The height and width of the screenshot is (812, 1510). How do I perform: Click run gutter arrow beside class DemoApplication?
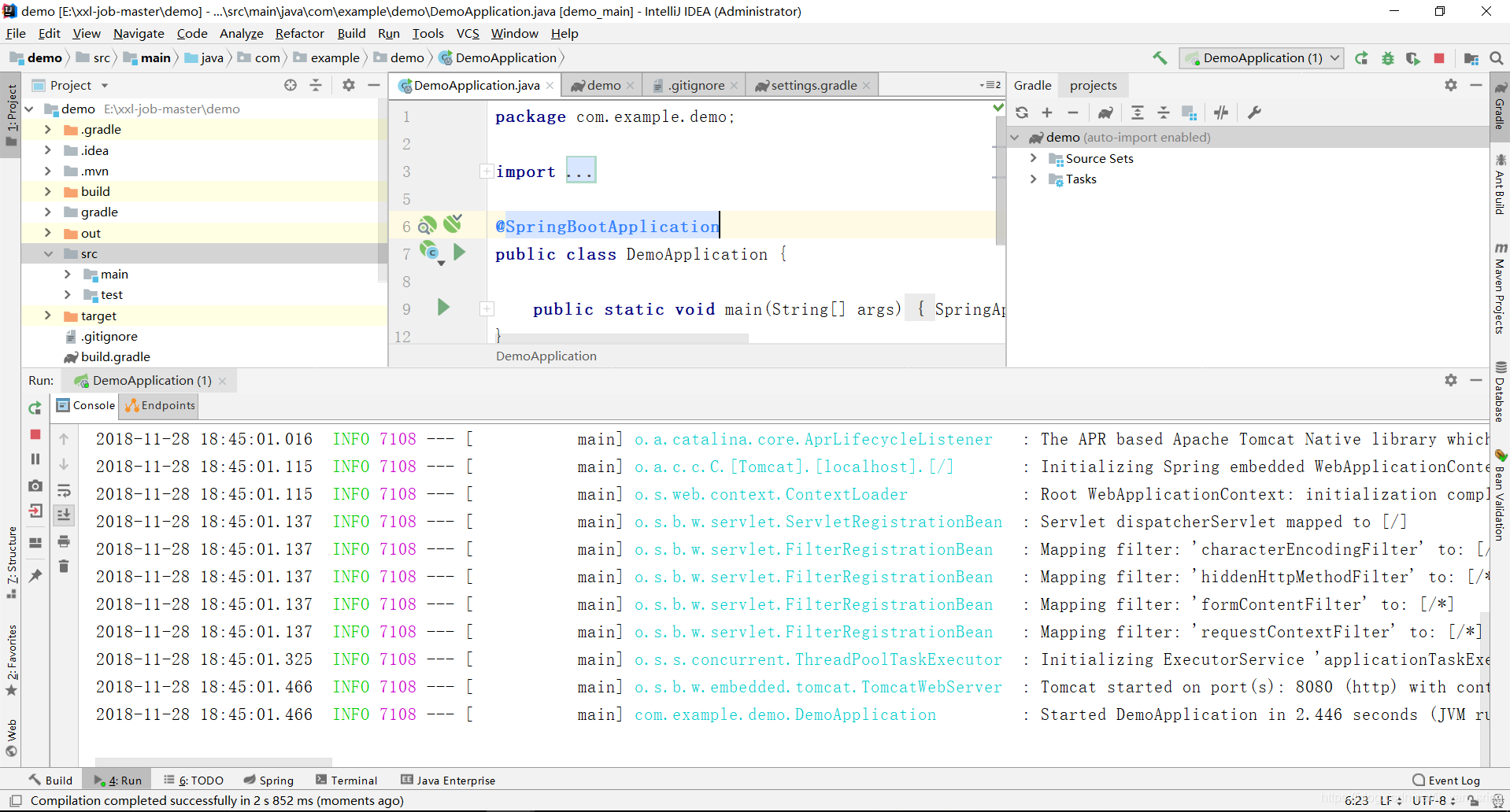460,252
